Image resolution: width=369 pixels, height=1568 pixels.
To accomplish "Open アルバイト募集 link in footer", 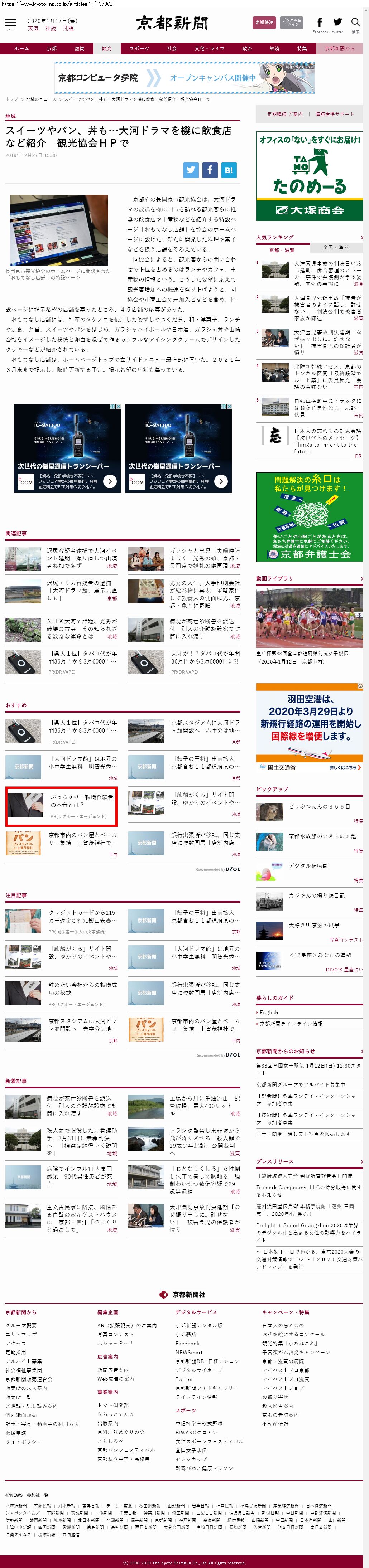I will click(24, 1361).
